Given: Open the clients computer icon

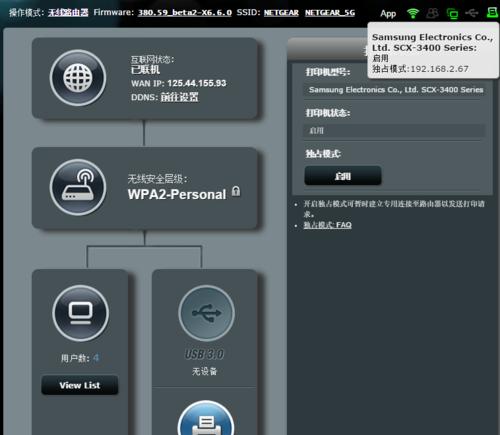Looking at the screenshot, I should pyautogui.click(x=81, y=313).
